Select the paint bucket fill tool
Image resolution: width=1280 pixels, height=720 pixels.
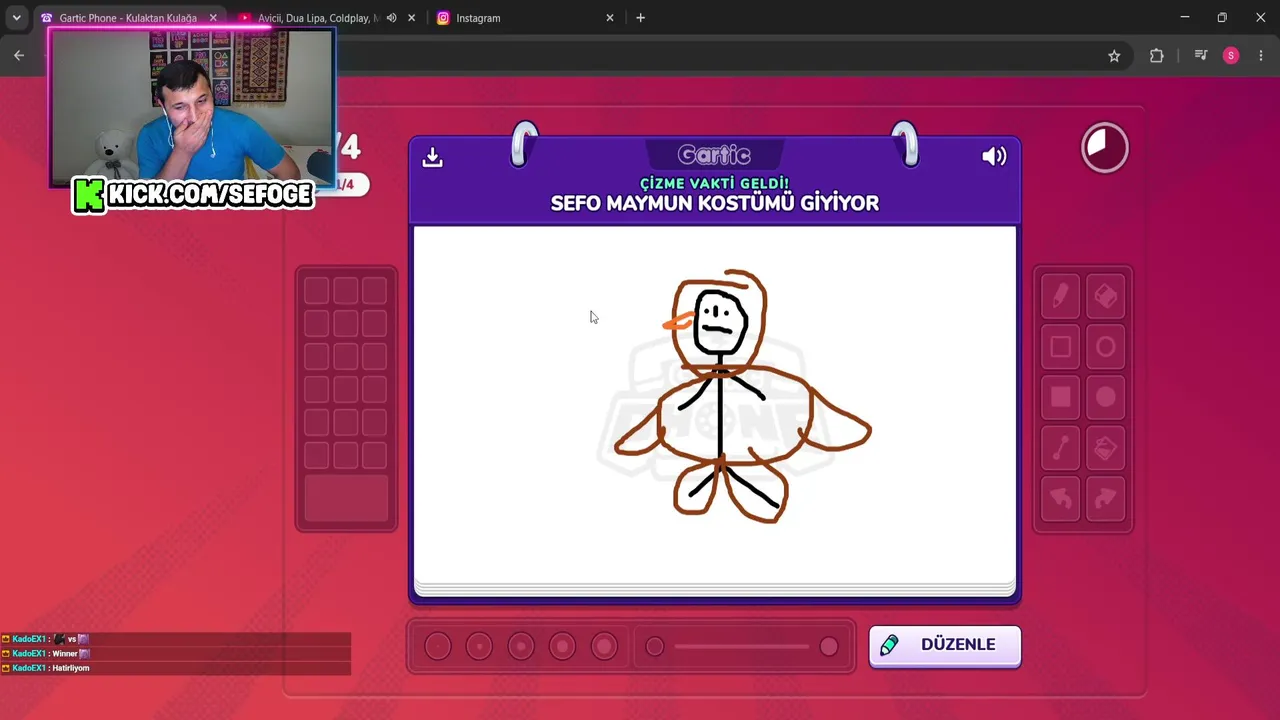pos(1105,448)
